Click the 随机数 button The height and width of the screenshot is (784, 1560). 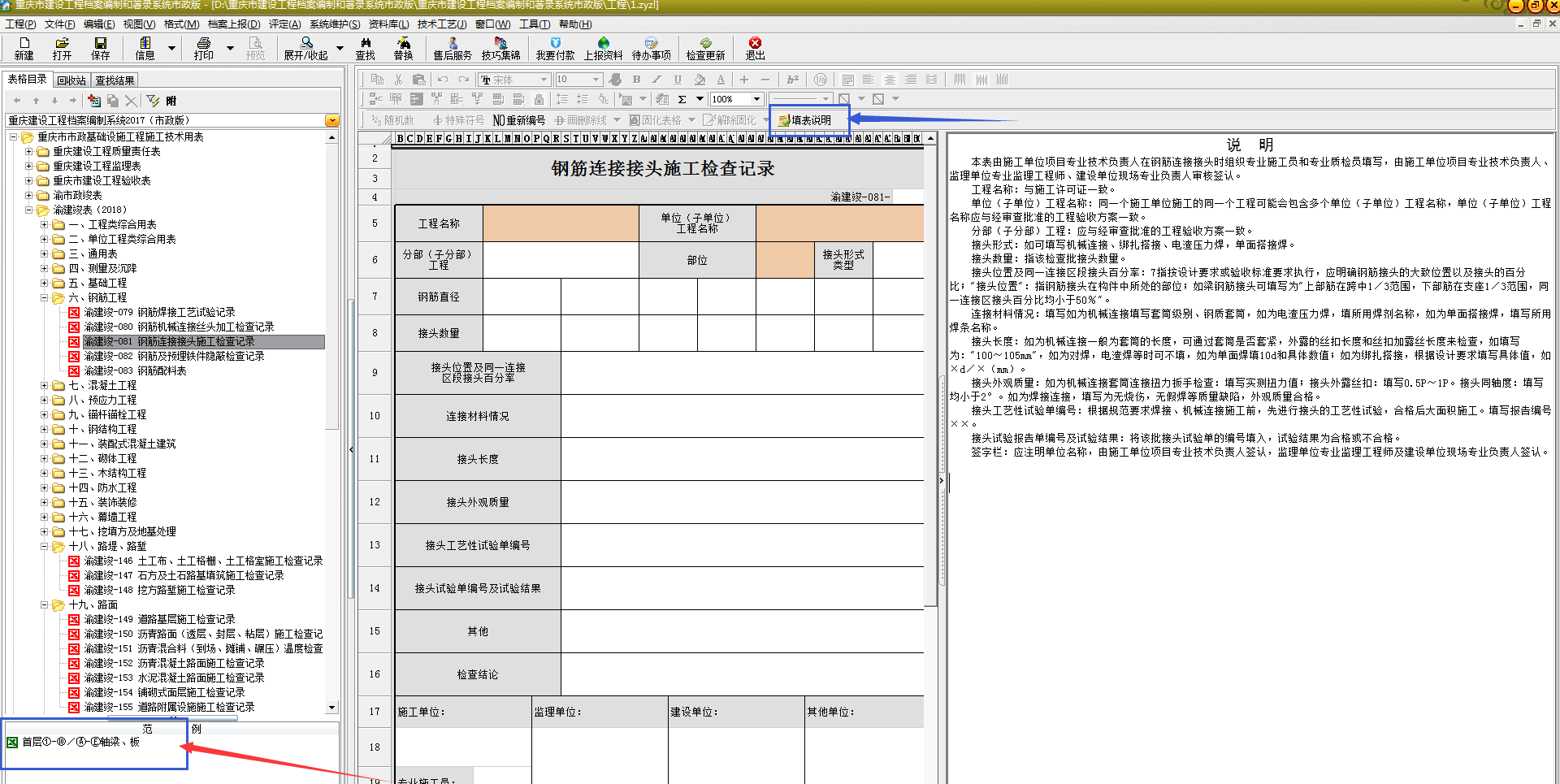392,120
